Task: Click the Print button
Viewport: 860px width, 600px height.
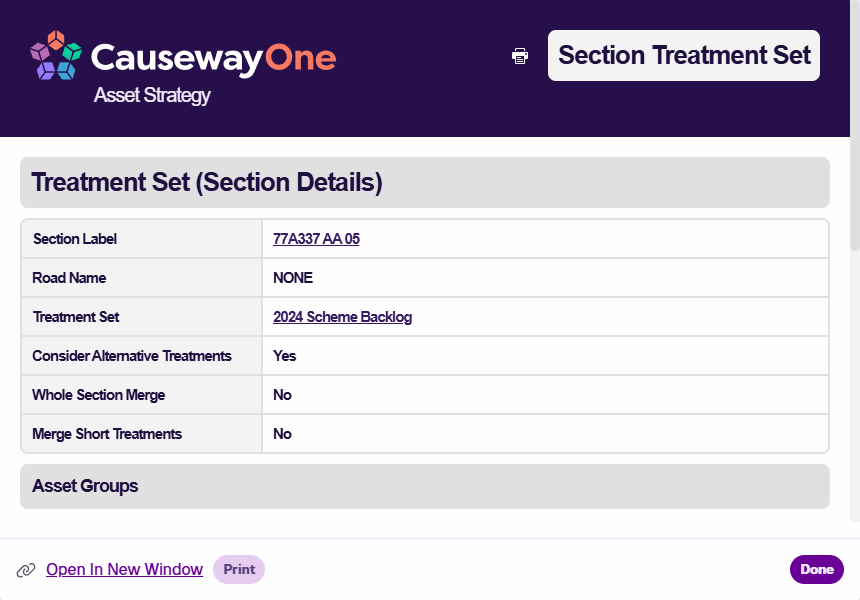Action: click(x=239, y=569)
